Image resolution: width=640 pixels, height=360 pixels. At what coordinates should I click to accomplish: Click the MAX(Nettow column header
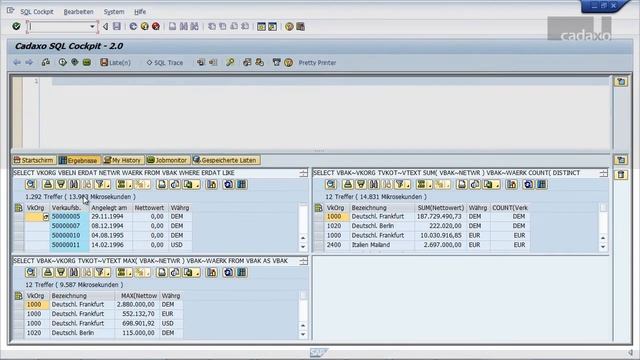137,296
